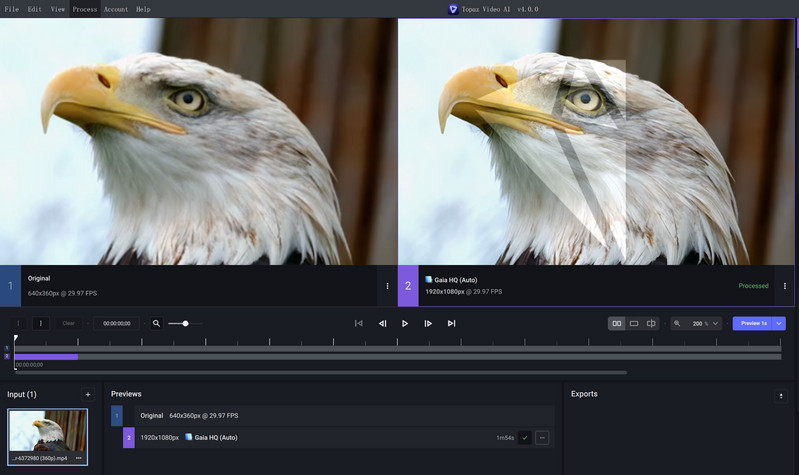Click the Clear trim button
This screenshot has width=799, height=475.
point(68,323)
